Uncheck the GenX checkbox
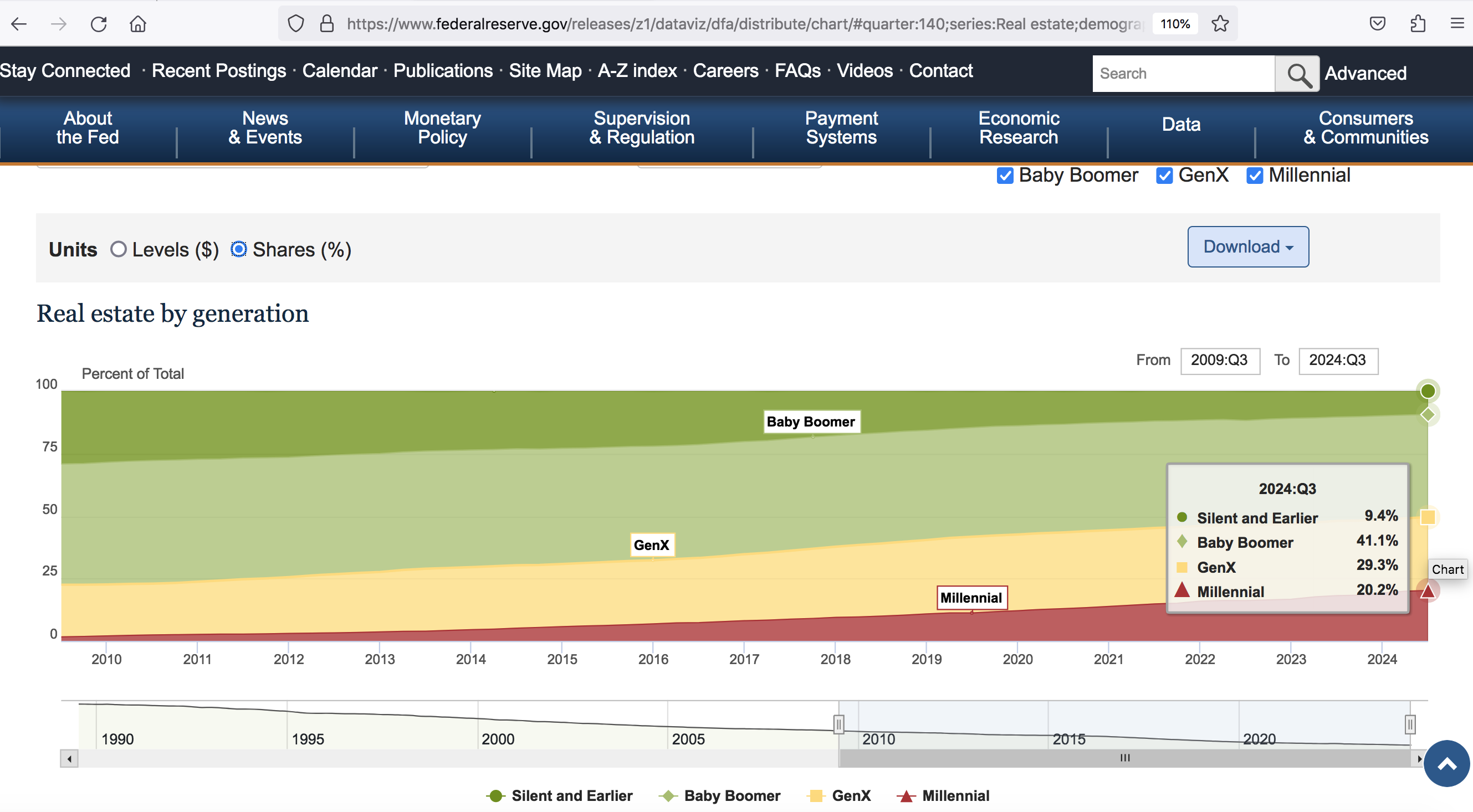 click(x=1164, y=176)
